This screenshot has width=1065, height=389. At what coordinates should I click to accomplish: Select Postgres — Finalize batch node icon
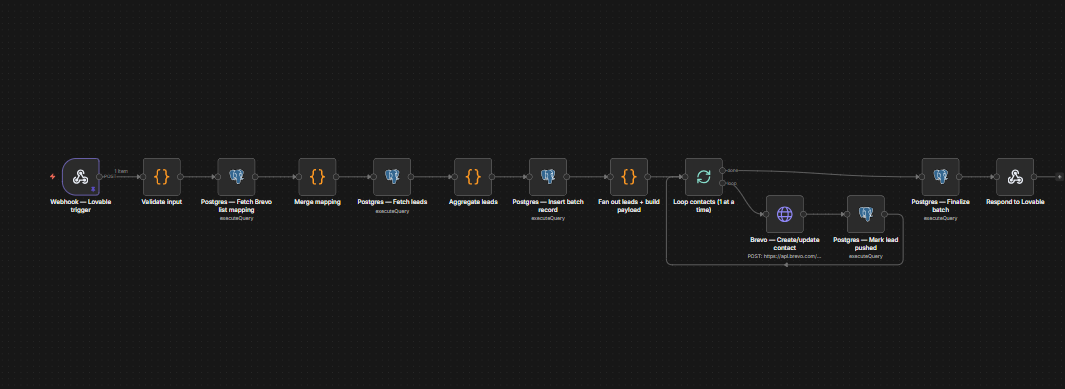[941, 177]
